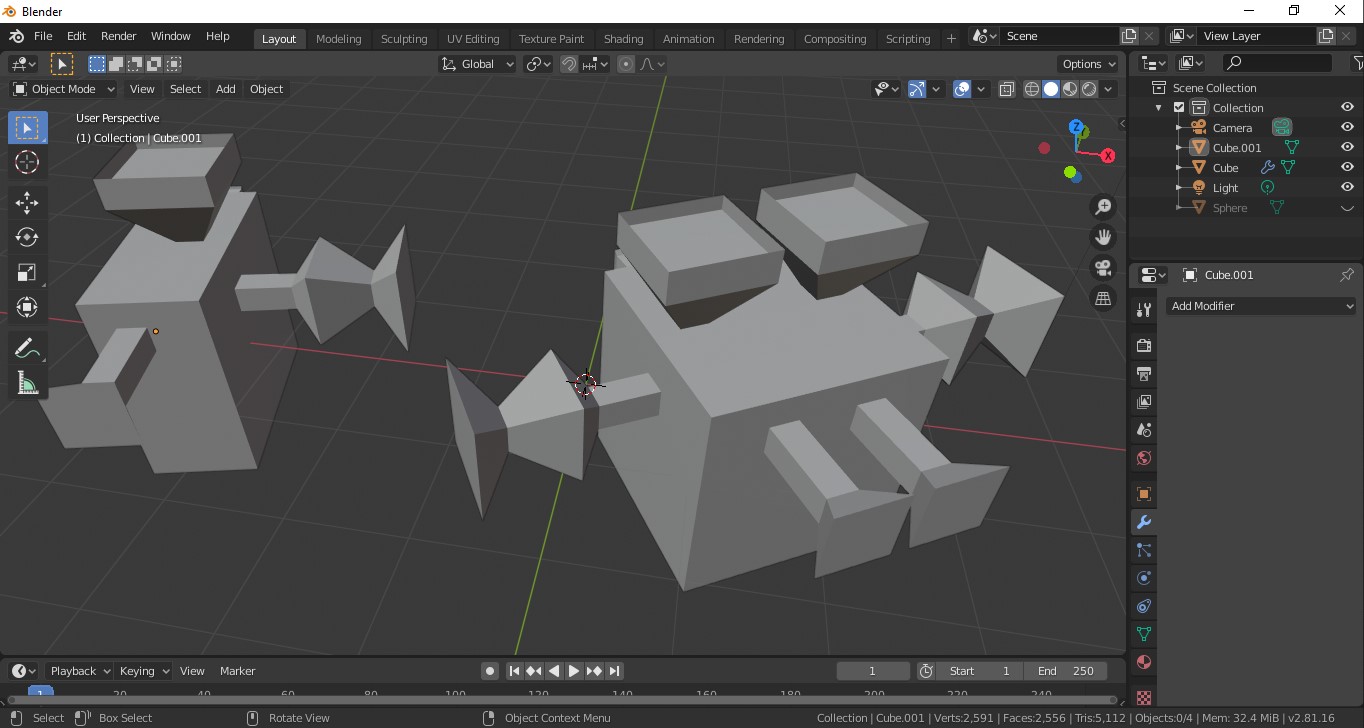Screen dimensions: 1364x728
Task: Open the transform orientation Global dropdown
Action: 477,63
